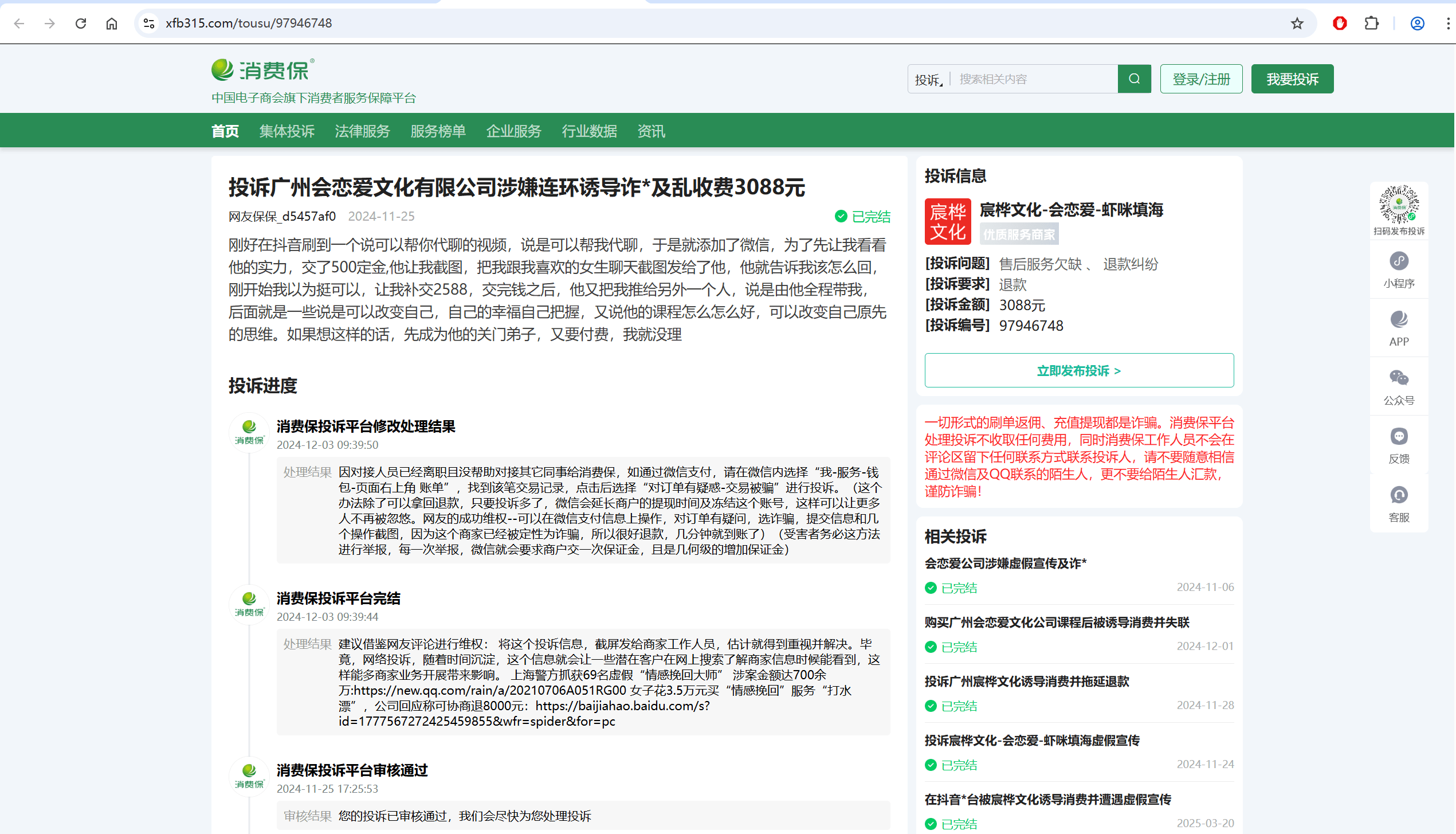View site information in address bar
The image size is (1456, 834).
[149, 23]
